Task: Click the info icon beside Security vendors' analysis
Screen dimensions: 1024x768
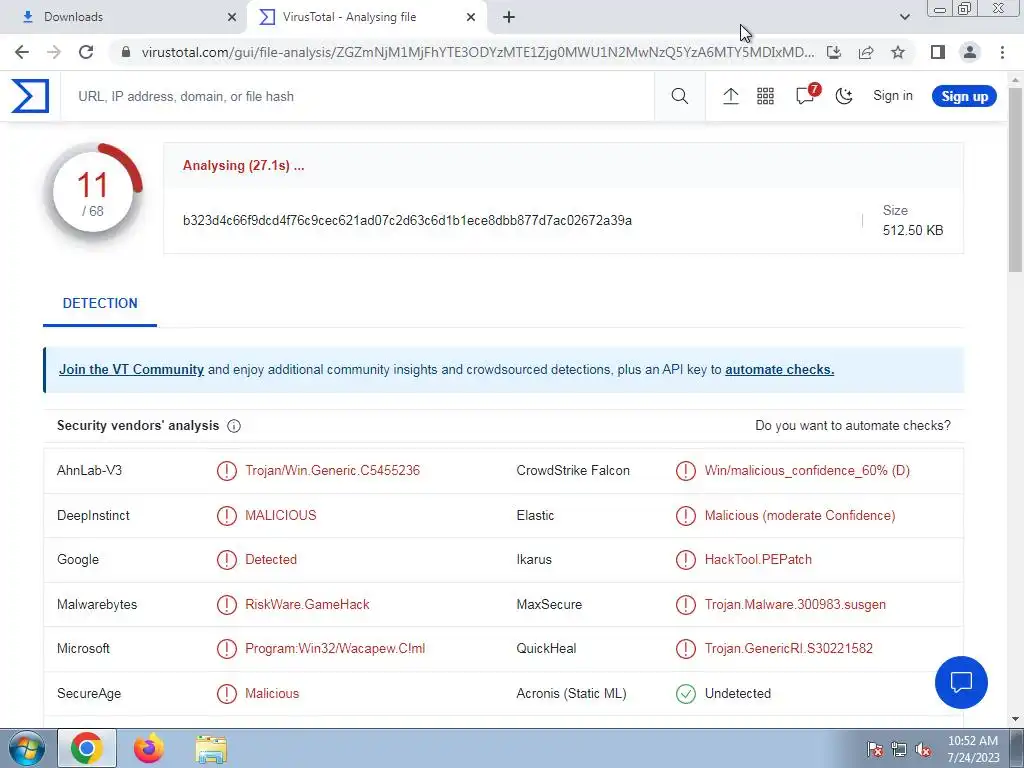Action: (x=234, y=426)
